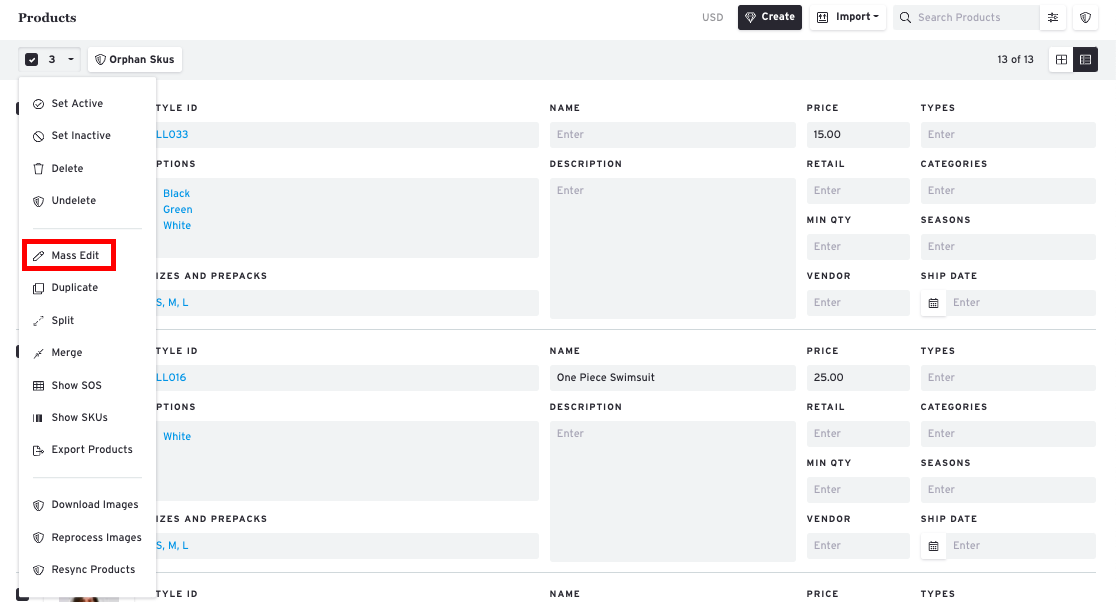This screenshot has width=1116, height=602.
Task: Click the pencil icon for Mass Edit
Action: 39,256
